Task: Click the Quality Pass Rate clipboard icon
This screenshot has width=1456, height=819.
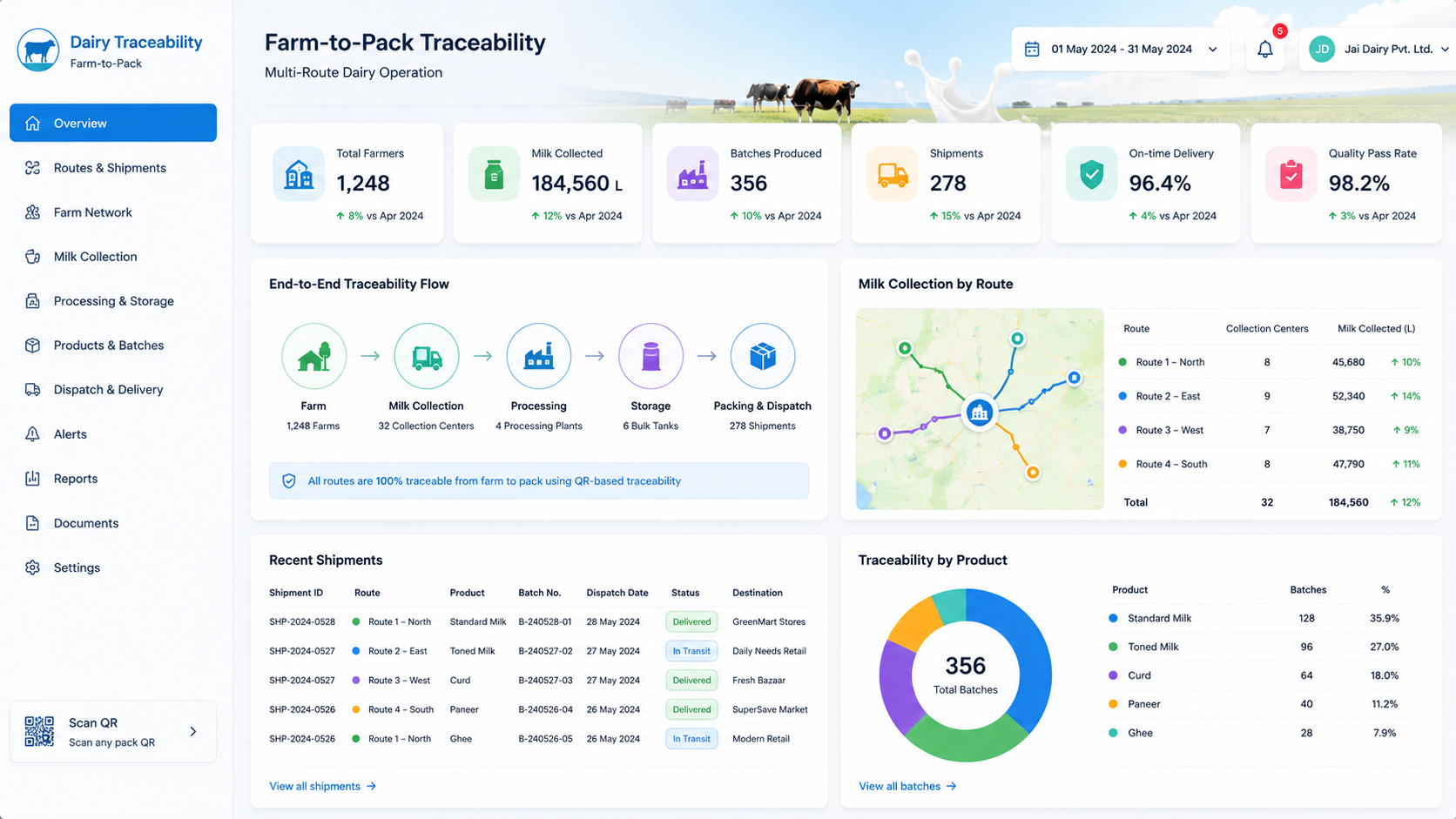Action: tap(1291, 174)
